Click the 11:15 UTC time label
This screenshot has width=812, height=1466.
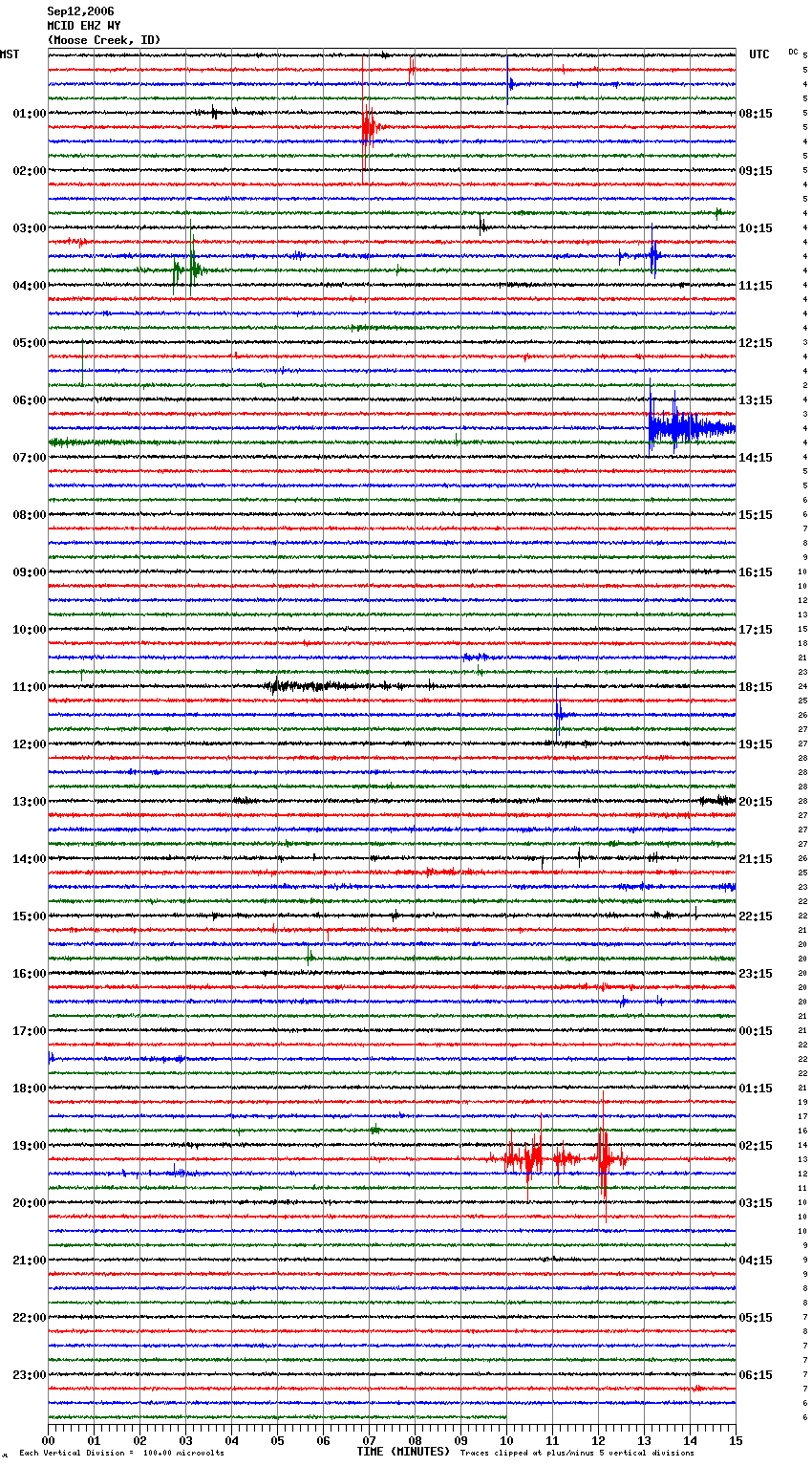tap(756, 286)
